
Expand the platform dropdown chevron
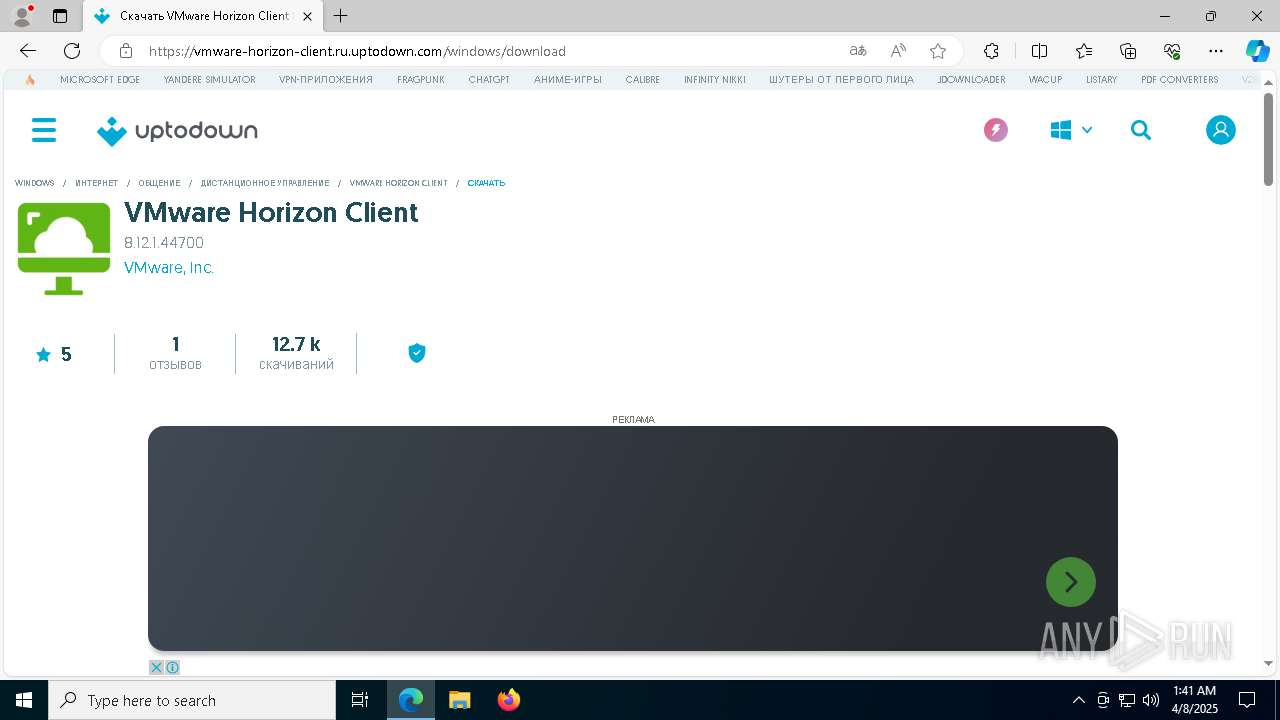point(1087,130)
